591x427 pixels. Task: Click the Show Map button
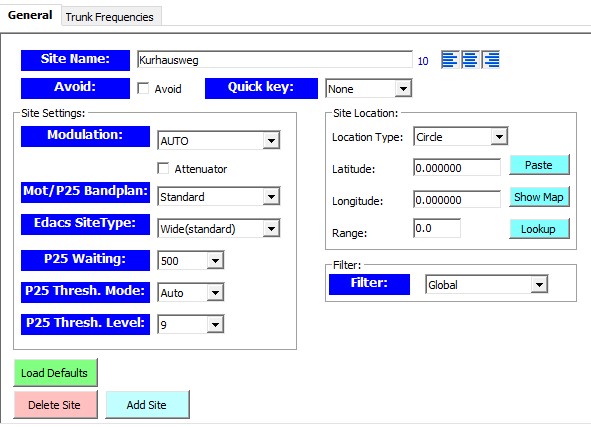(539, 197)
